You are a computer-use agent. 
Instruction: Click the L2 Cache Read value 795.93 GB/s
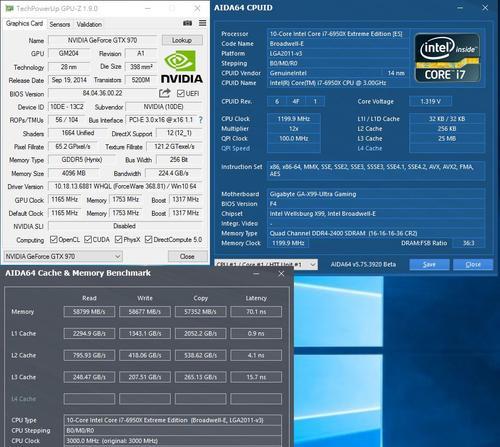point(89,355)
